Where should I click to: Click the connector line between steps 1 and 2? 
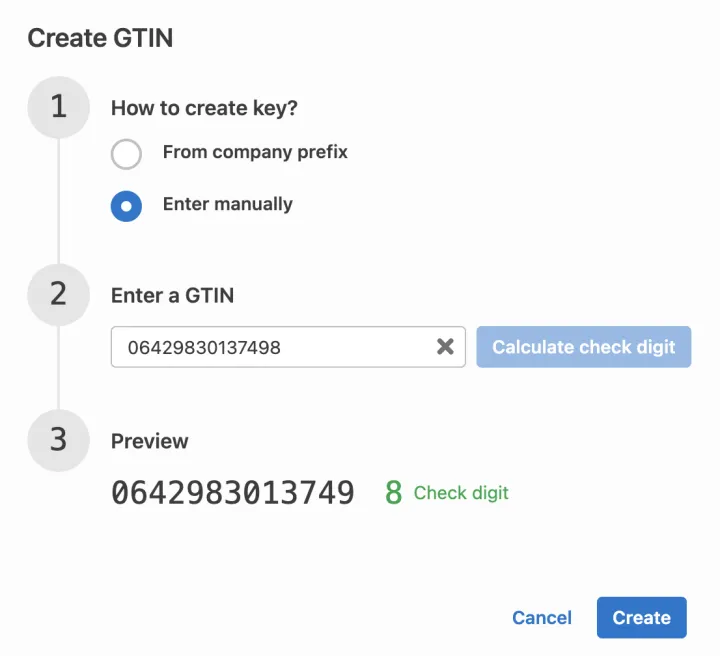coord(59,200)
